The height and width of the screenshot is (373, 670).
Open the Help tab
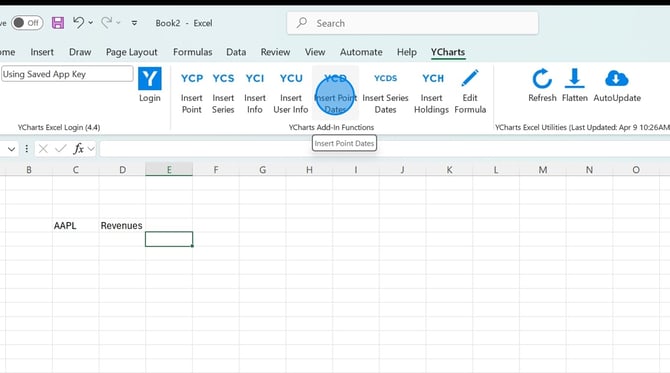click(406, 52)
